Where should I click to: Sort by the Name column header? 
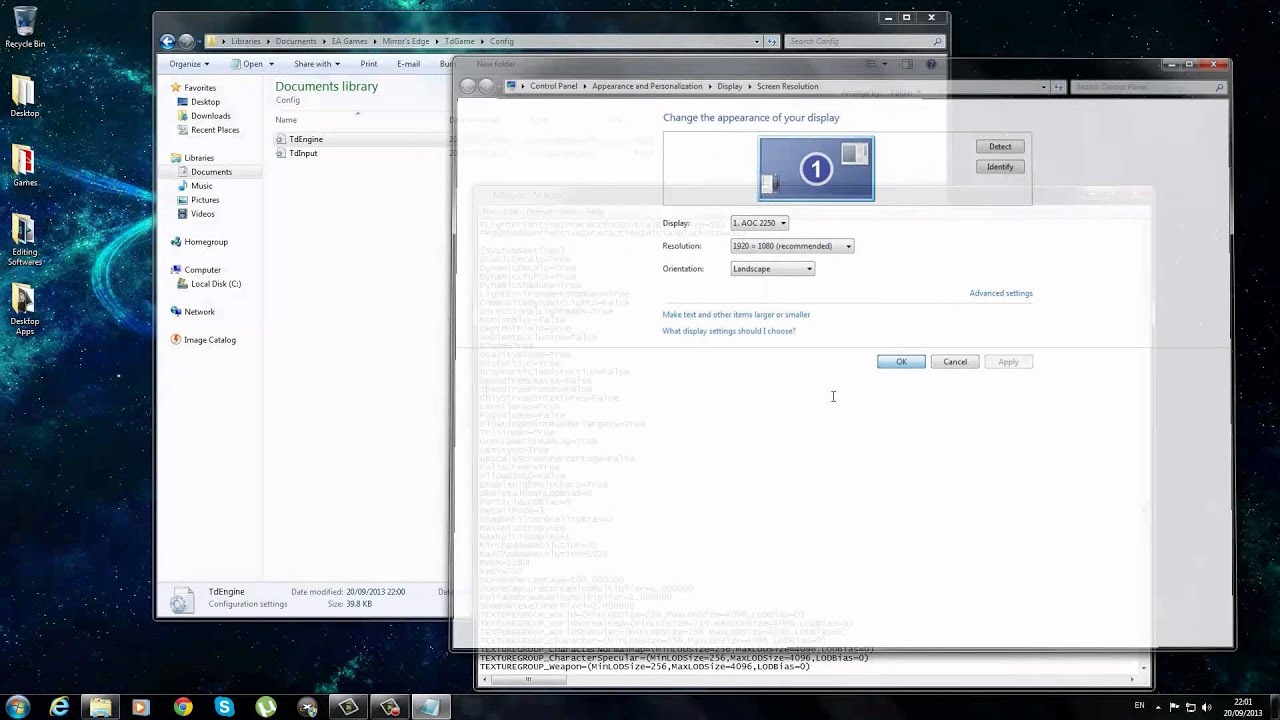coord(286,120)
